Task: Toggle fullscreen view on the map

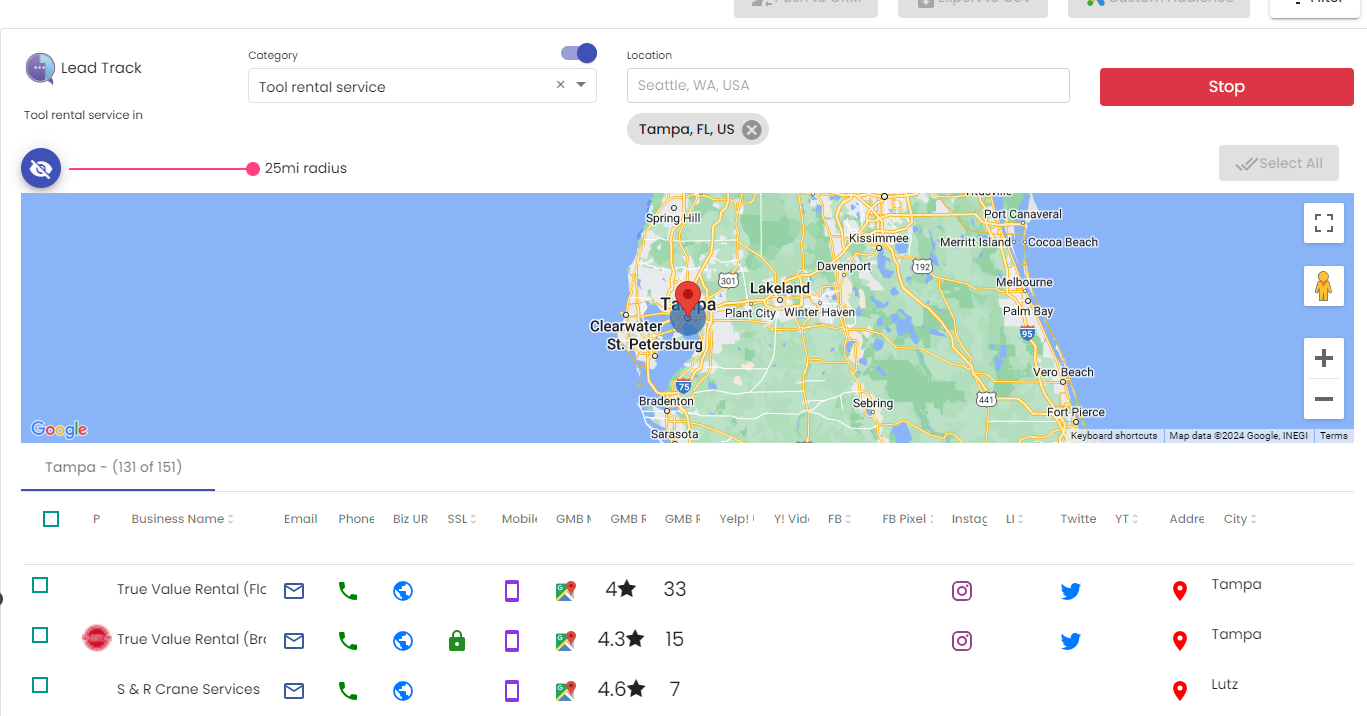Action: [x=1324, y=223]
